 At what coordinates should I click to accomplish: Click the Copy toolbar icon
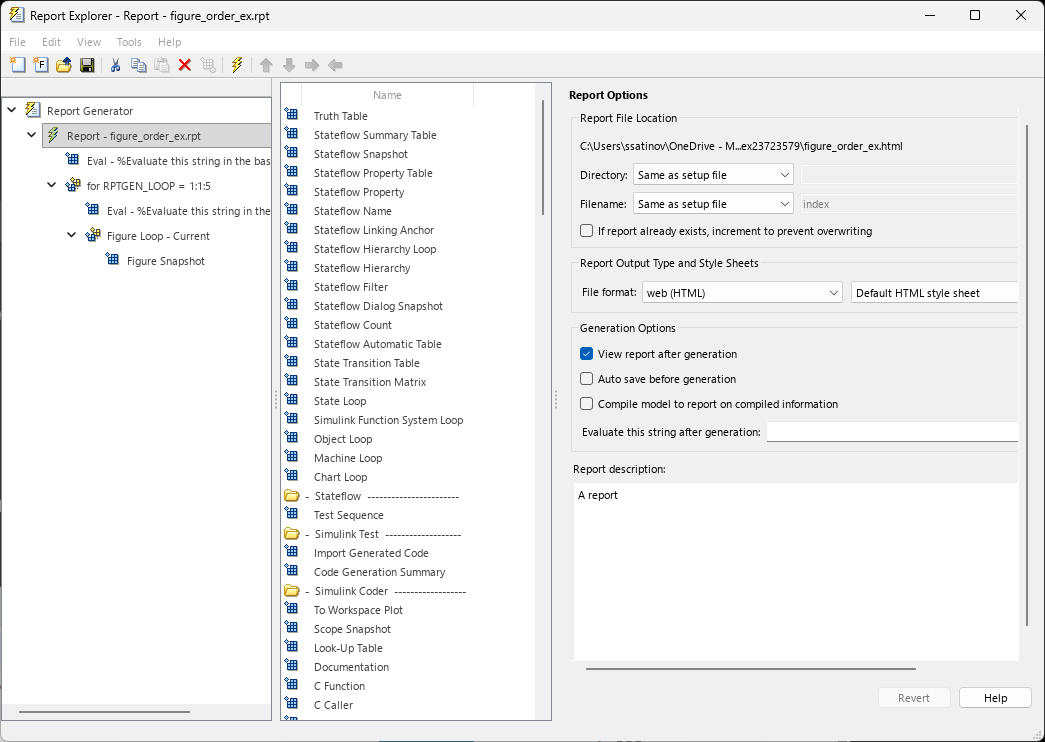tap(138, 64)
